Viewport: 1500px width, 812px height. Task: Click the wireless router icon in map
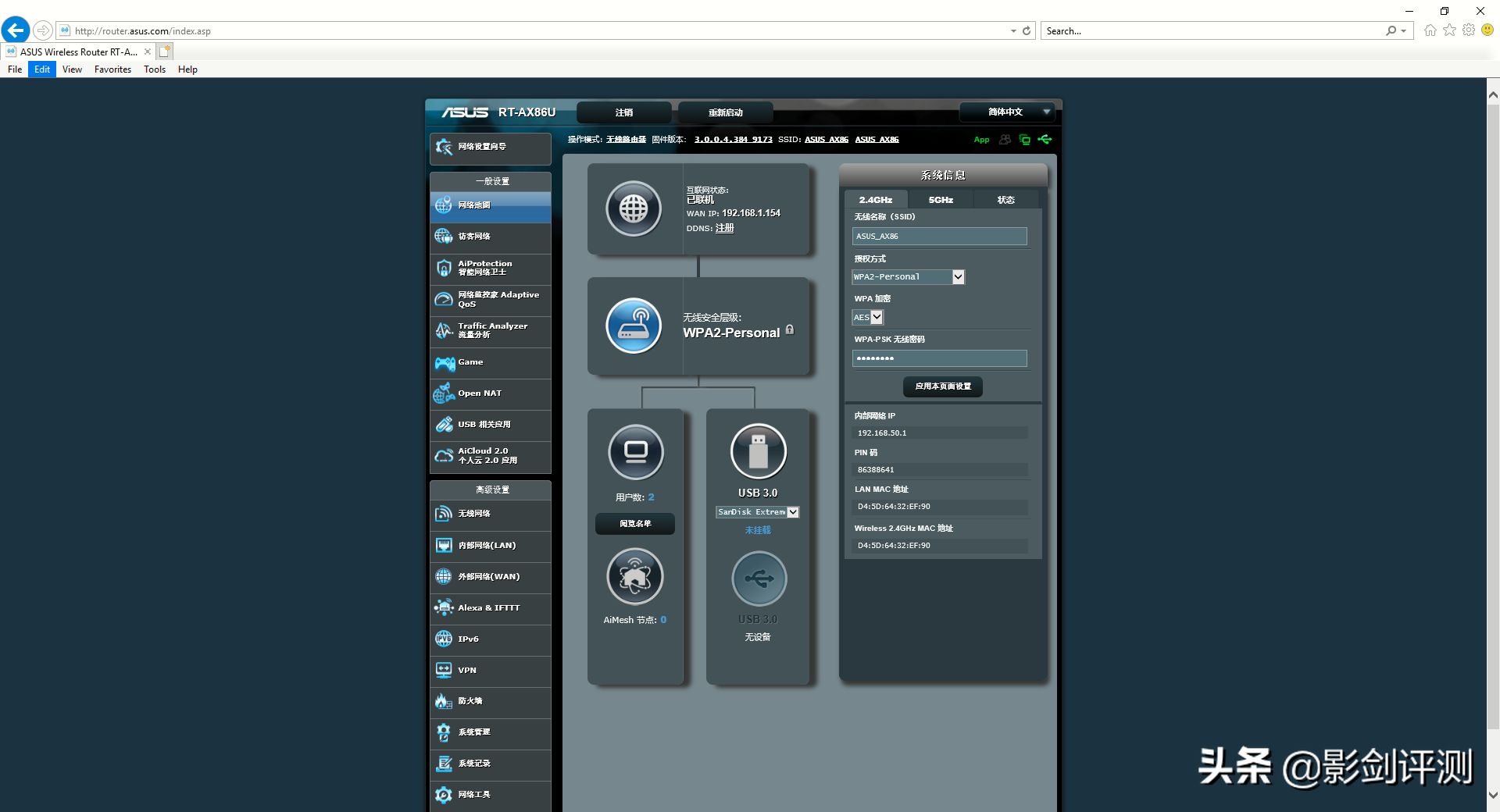point(634,326)
